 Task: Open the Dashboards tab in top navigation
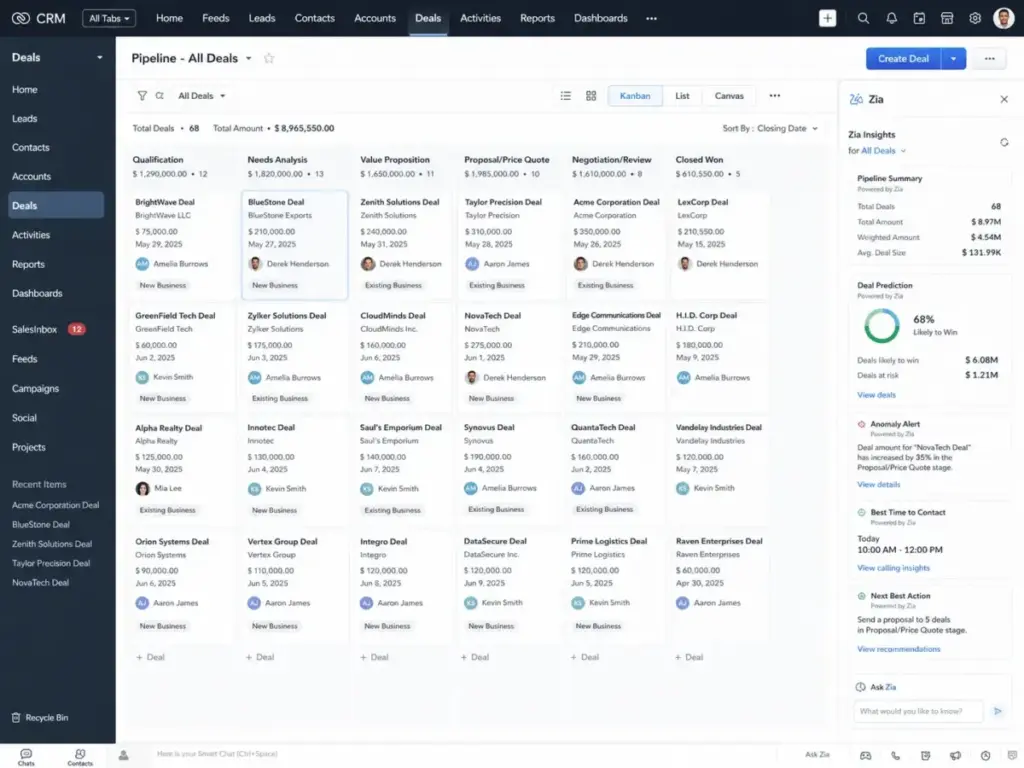tap(600, 18)
